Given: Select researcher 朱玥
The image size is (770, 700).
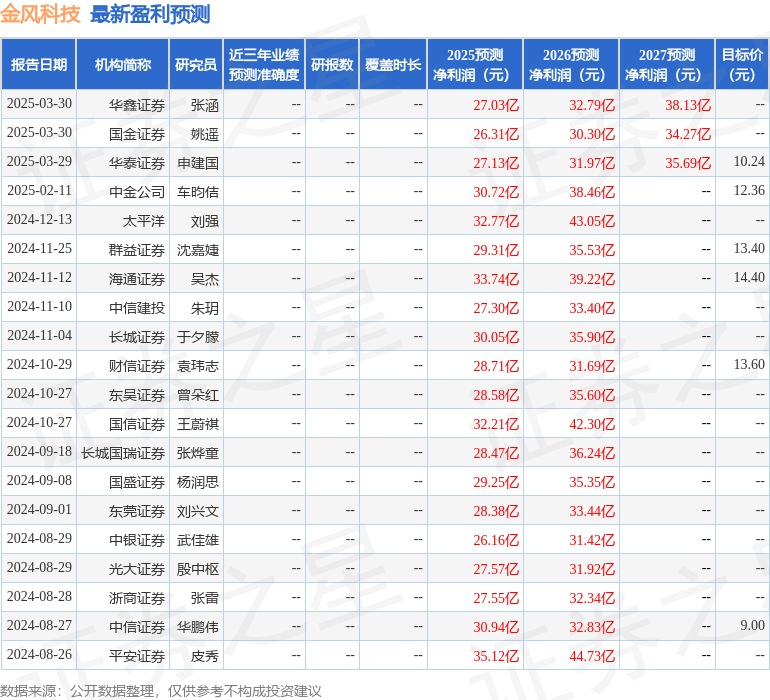Looking at the screenshot, I should coord(204,308).
